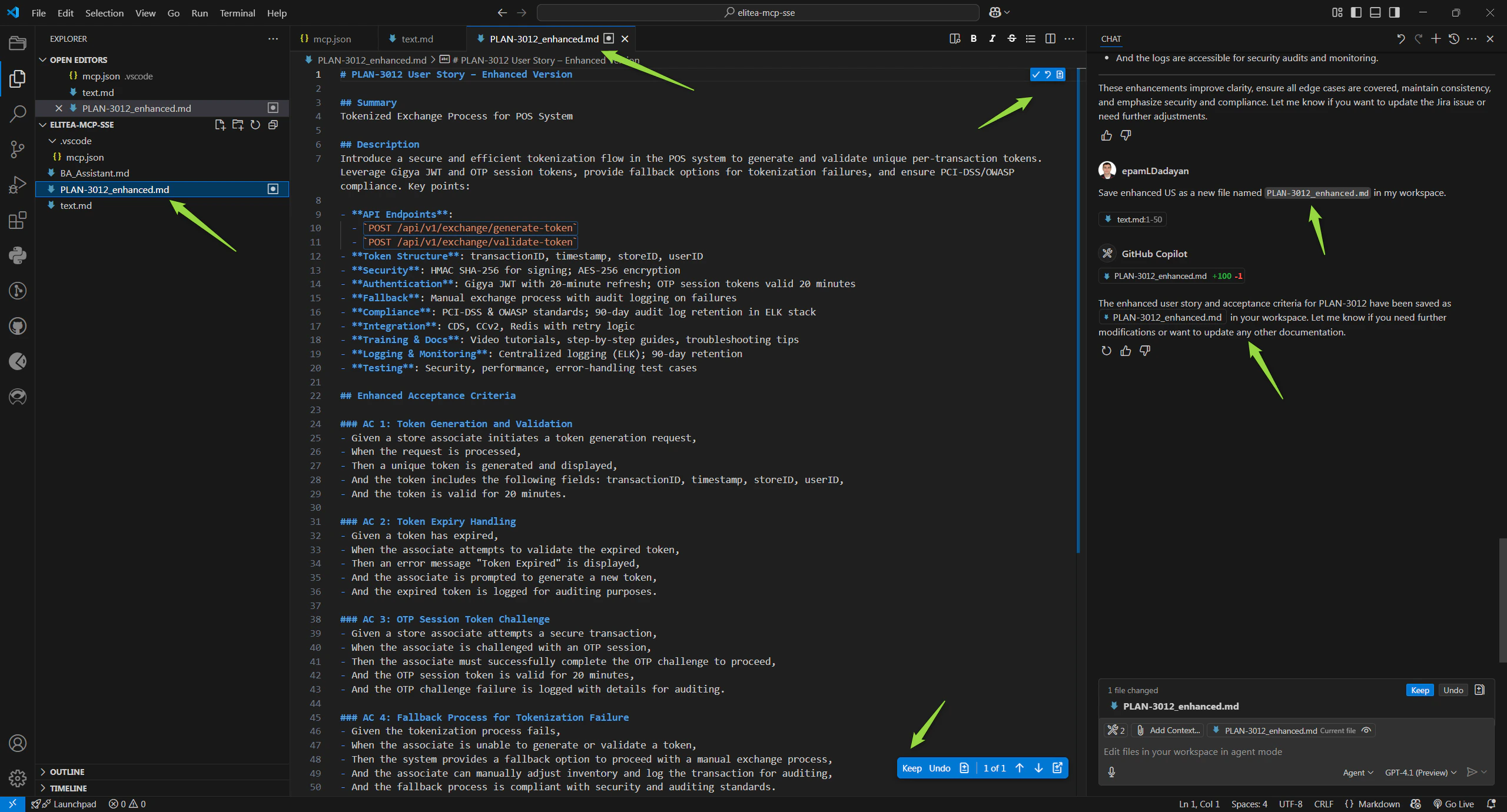Insert a bulleted list using the toolbar icon
The width and height of the screenshot is (1507, 812).
(x=1031, y=39)
